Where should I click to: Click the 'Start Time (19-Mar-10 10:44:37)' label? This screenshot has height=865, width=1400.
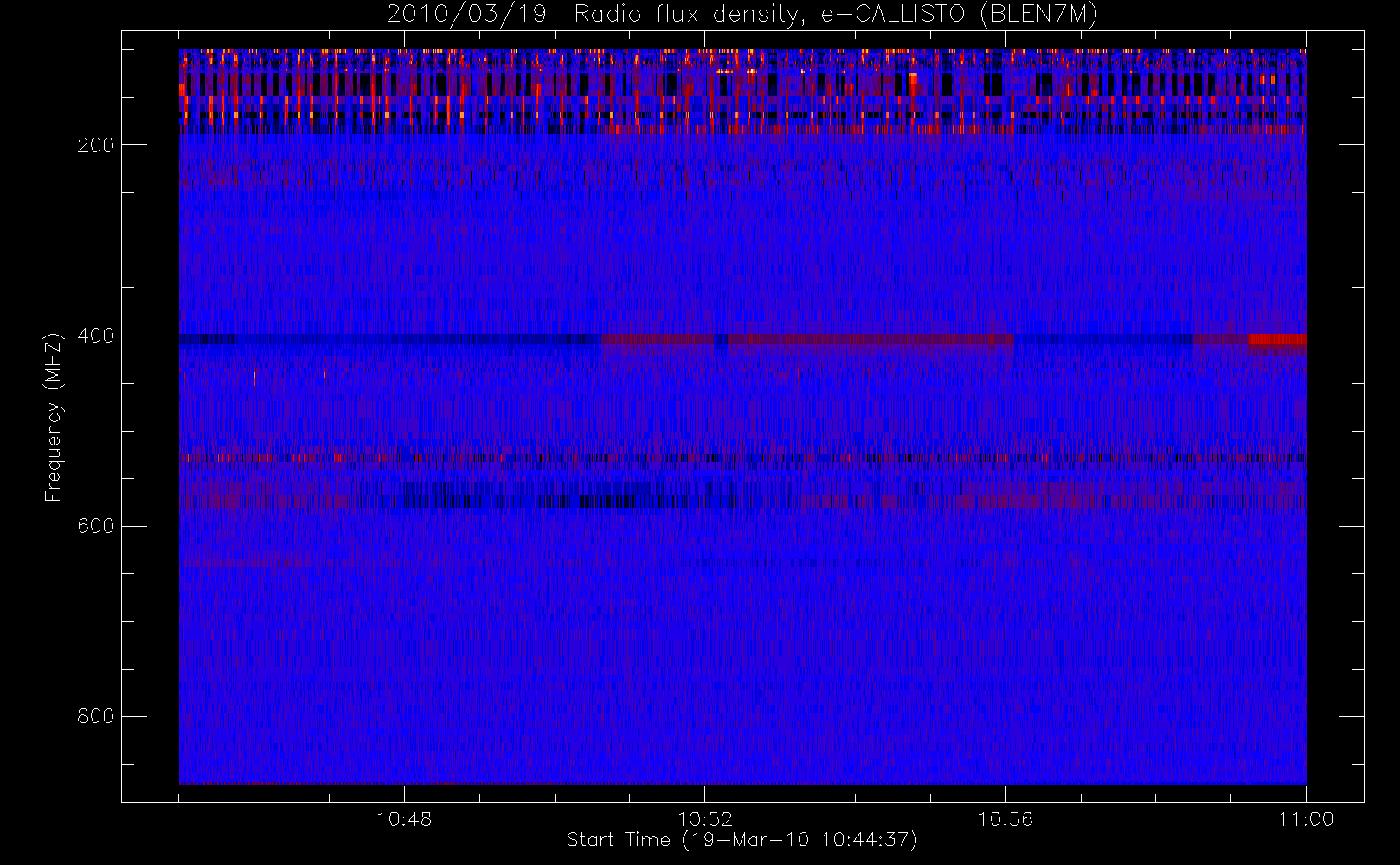point(742,840)
